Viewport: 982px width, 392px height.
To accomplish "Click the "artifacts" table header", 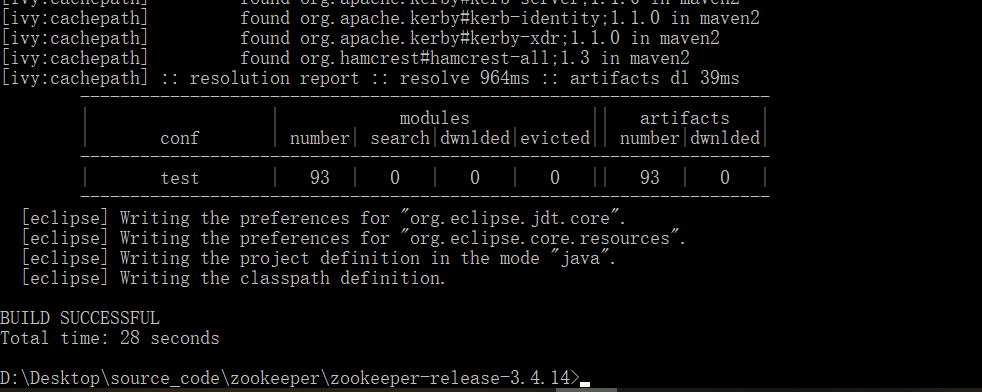I will pyautogui.click(x=685, y=118).
